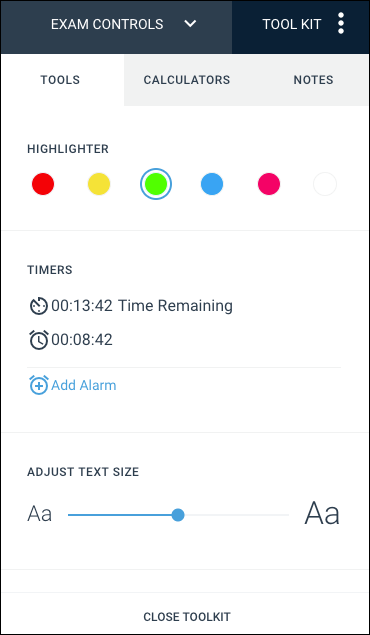
Task: Expand the Exam Controls chevron dropdown
Action: (x=190, y=24)
